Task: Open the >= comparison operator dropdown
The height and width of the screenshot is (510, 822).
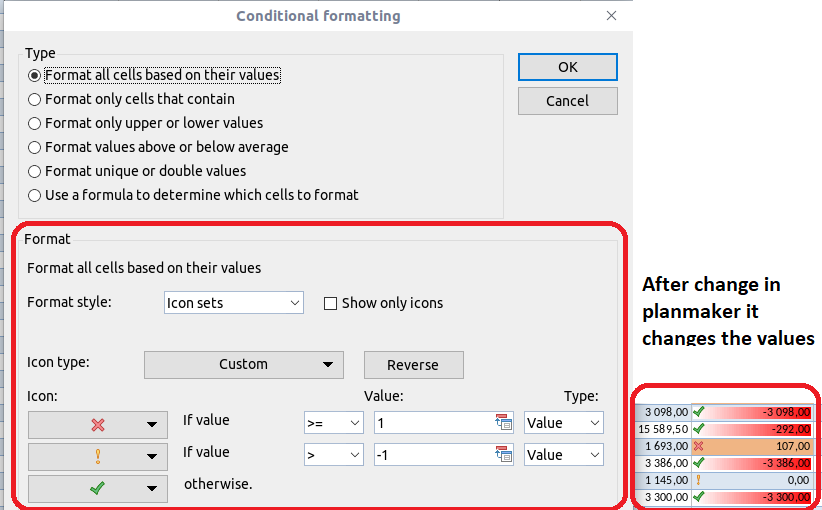Action: click(333, 423)
